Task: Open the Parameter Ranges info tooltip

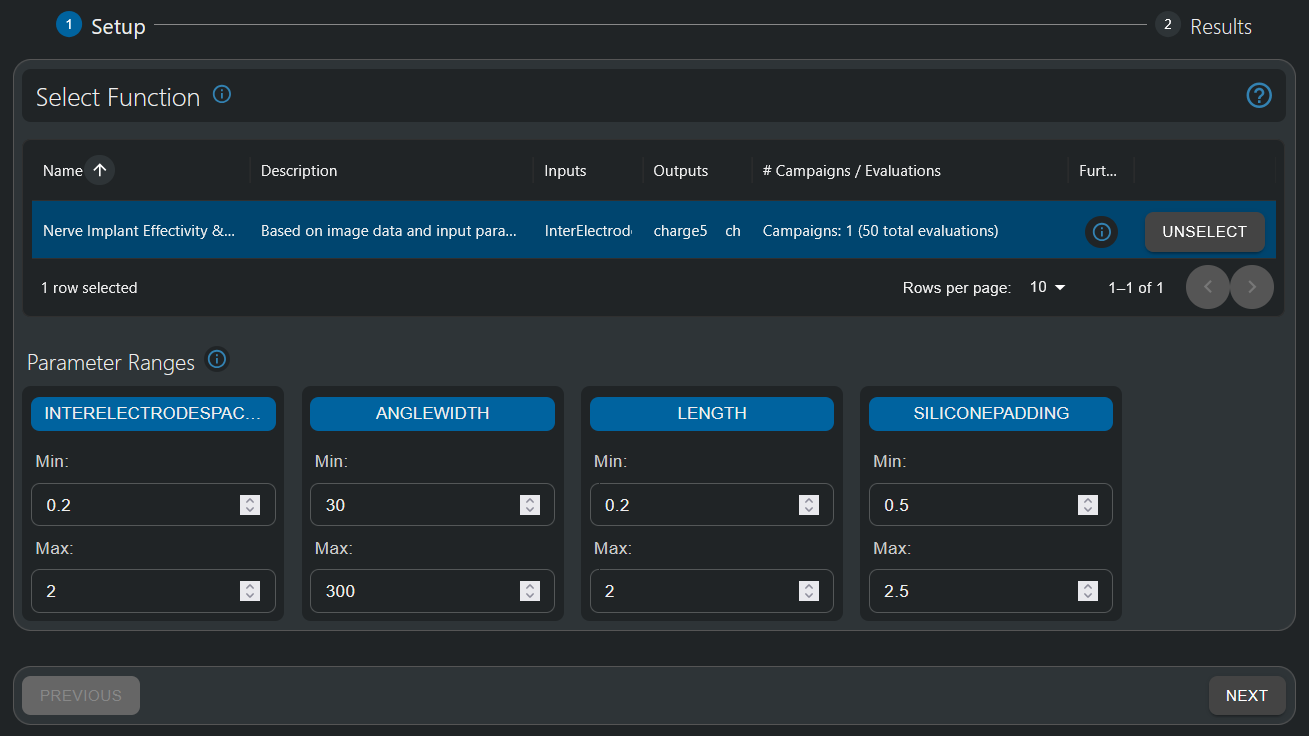Action: tap(217, 359)
